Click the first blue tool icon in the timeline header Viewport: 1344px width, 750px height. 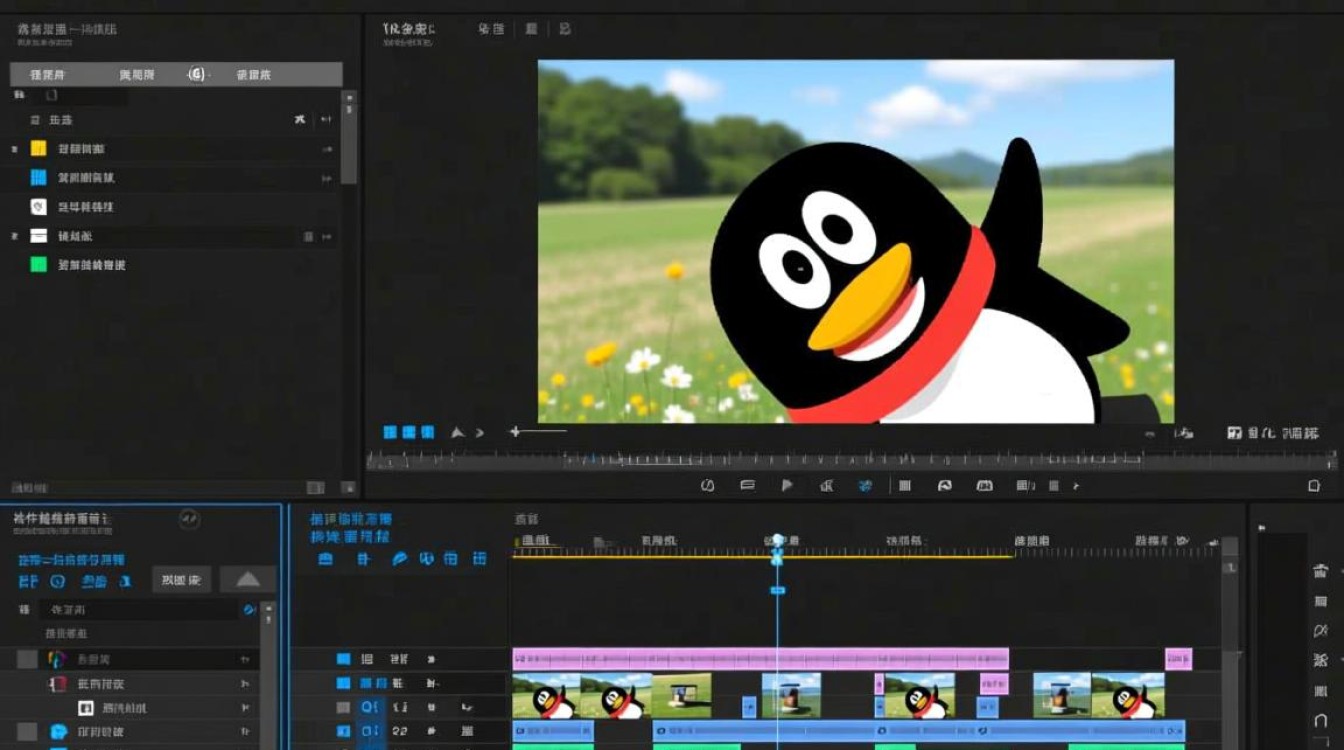pos(325,559)
